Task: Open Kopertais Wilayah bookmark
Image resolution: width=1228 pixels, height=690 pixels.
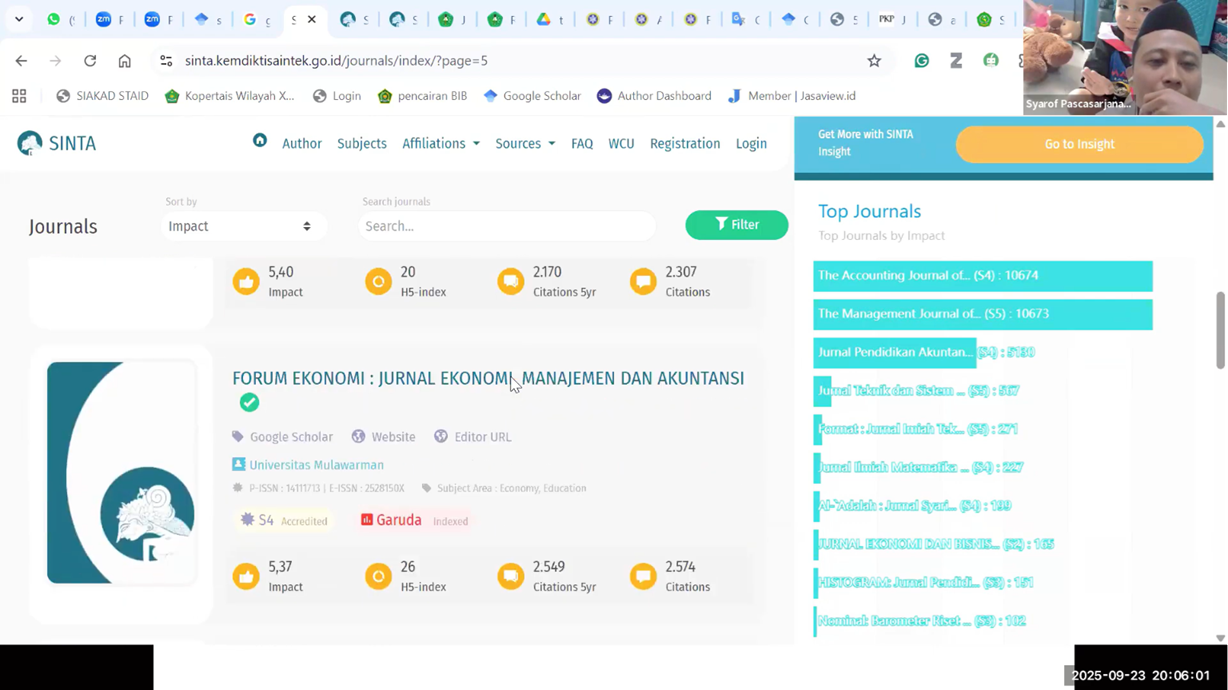Action: tap(230, 96)
